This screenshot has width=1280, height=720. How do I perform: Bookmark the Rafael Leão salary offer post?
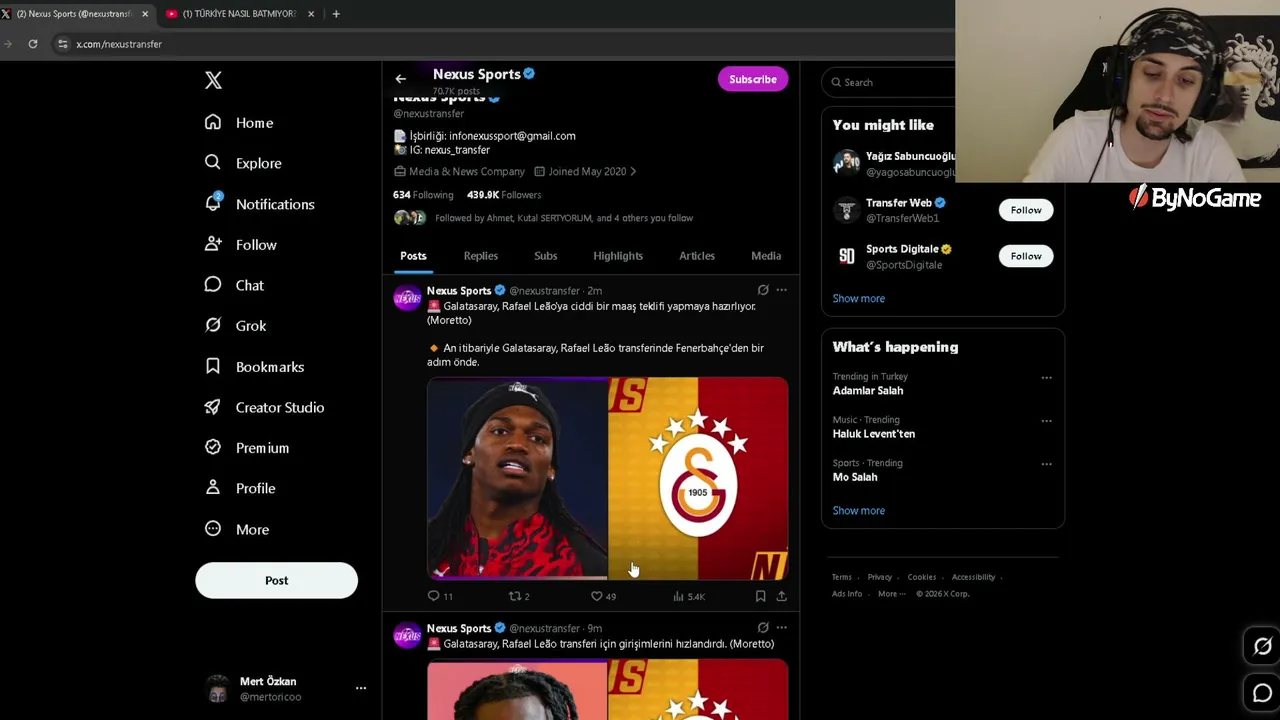(x=760, y=596)
